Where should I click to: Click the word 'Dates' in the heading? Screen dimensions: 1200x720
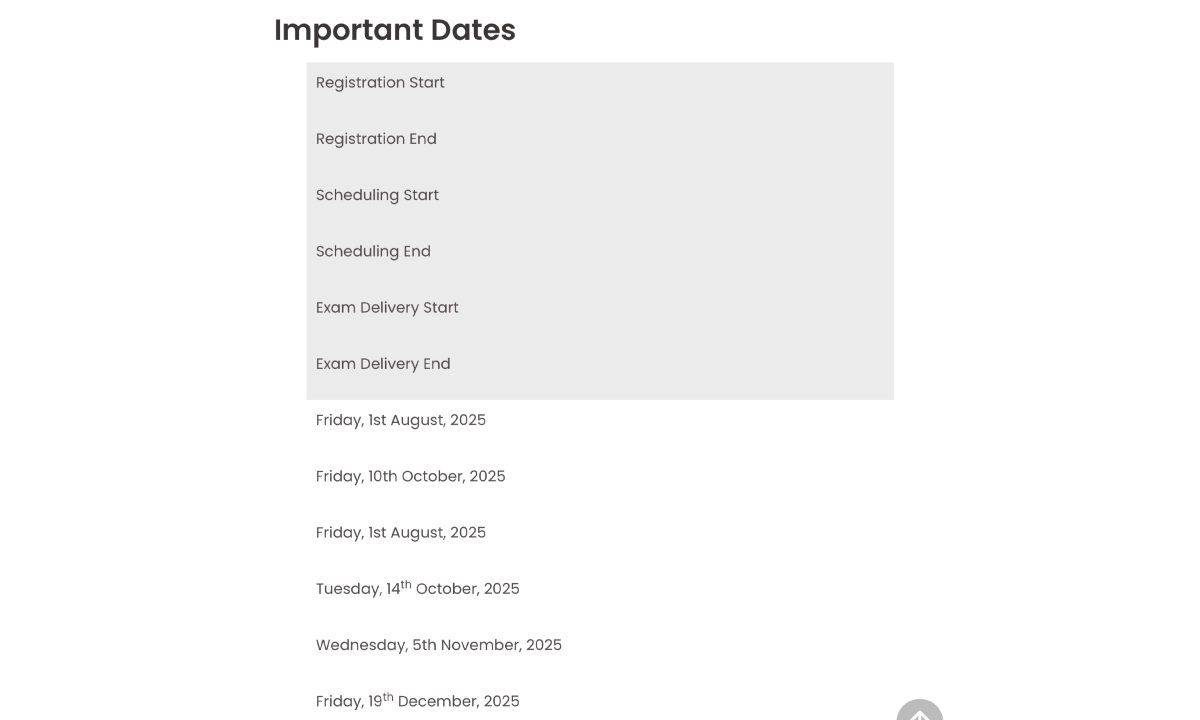tap(473, 31)
